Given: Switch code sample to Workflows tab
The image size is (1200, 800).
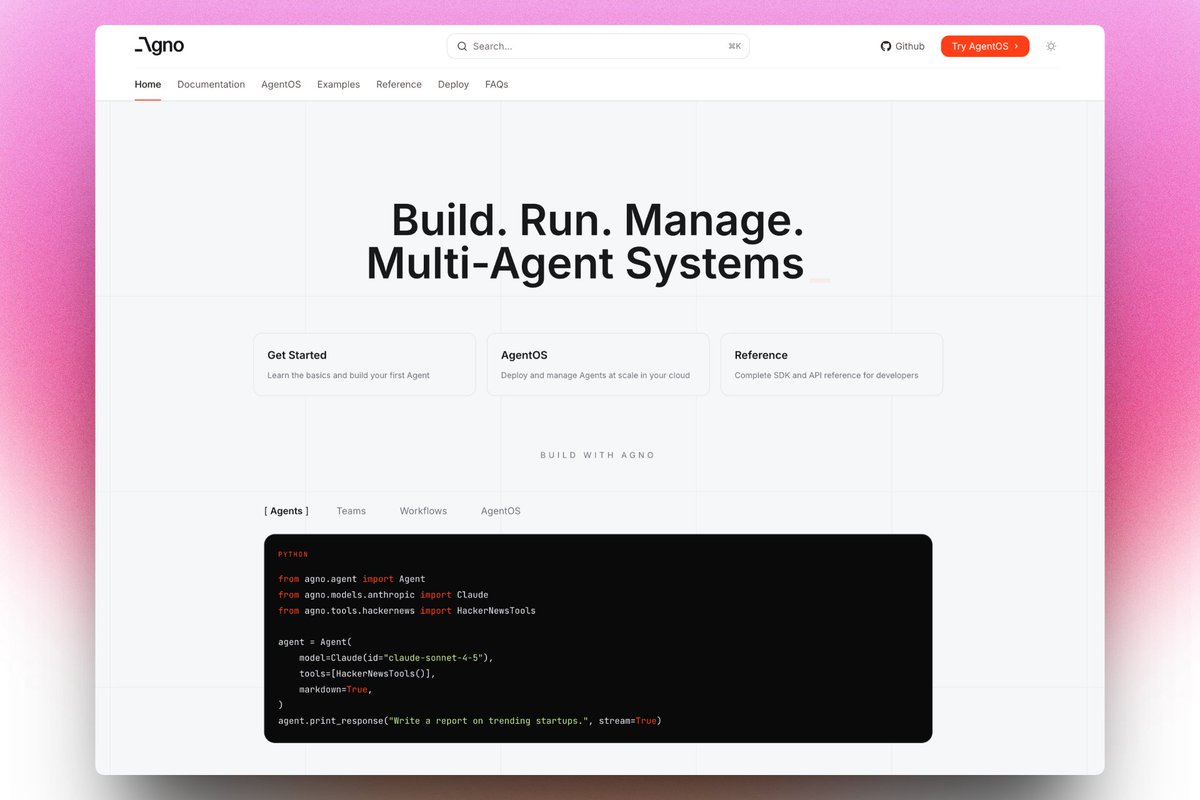Looking at the screenshot, I should (x=423, y=511).
